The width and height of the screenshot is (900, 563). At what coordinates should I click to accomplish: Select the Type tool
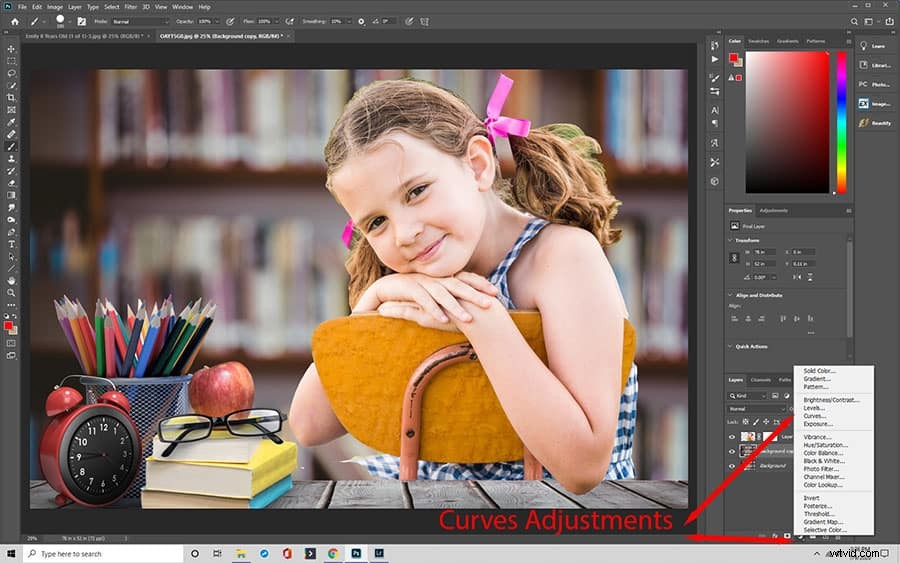[11, 244]
